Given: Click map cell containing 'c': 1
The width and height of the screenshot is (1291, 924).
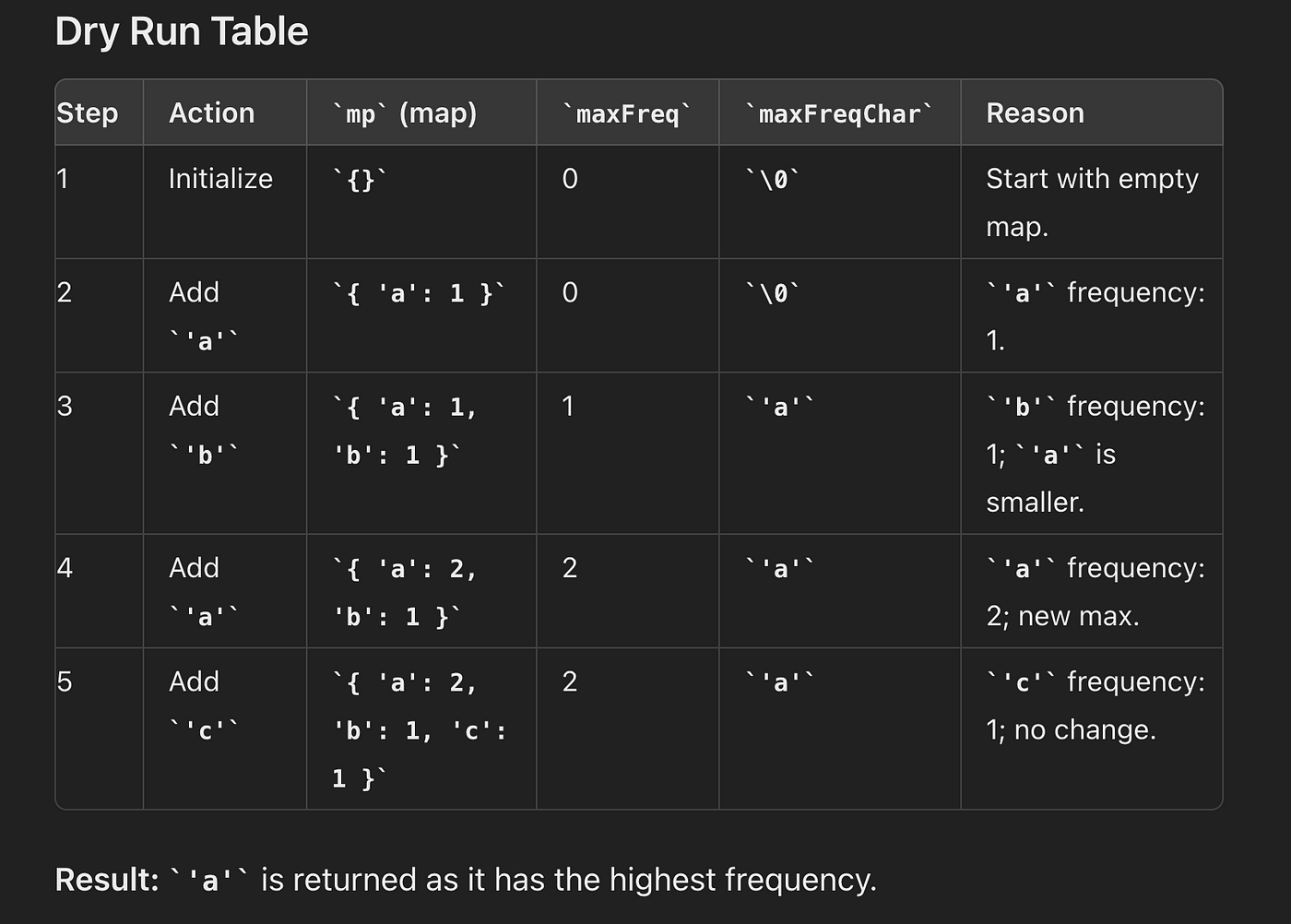Looking at the screenshot, I should (420, 729).
